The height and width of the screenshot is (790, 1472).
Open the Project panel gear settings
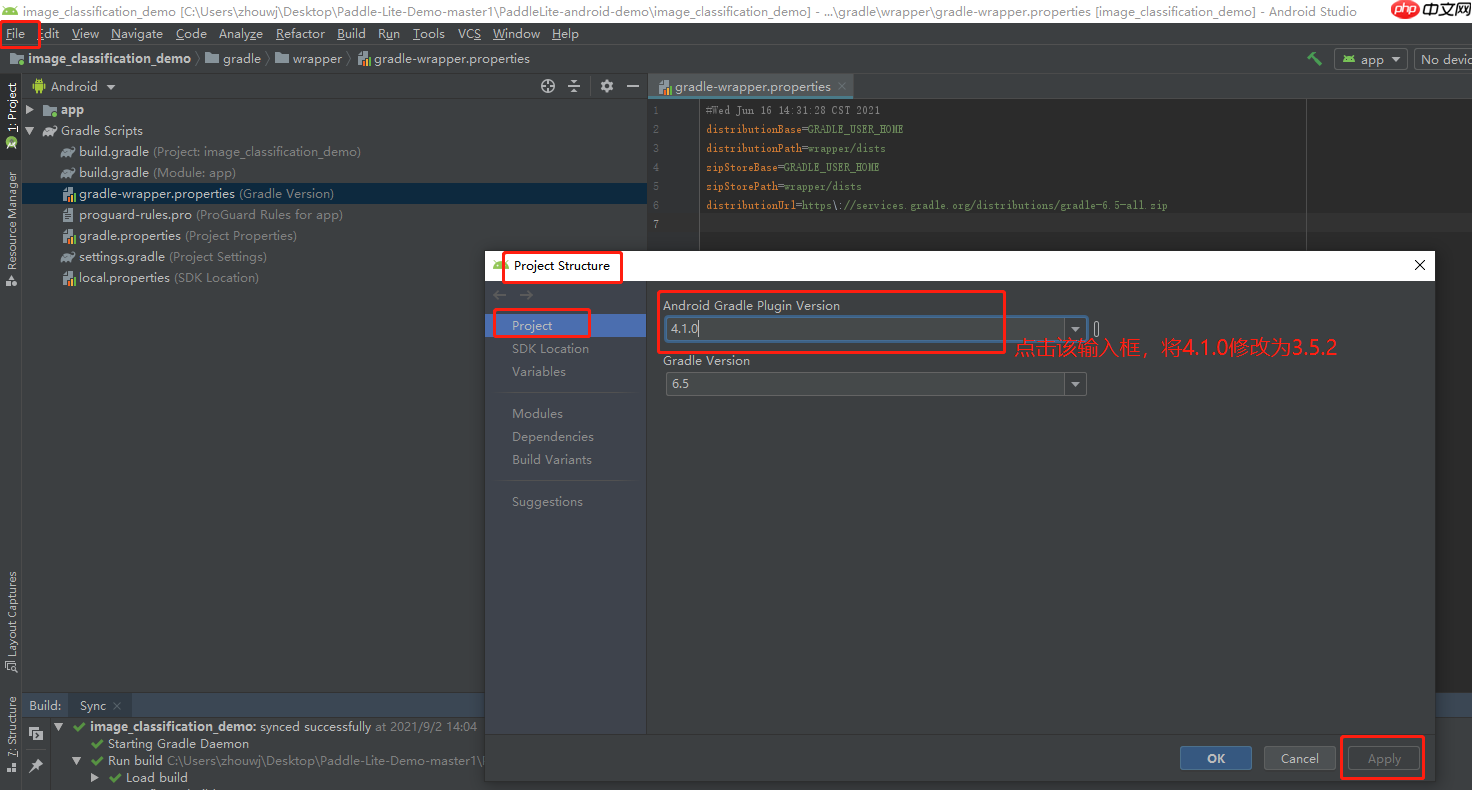click(x=606, y=87)
